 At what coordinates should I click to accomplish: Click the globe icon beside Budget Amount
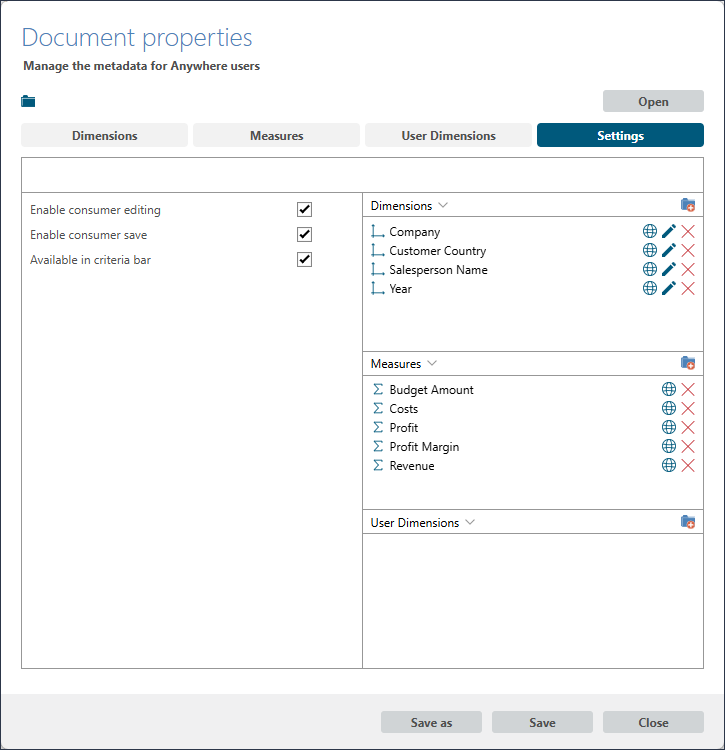[x=669, y=390]
